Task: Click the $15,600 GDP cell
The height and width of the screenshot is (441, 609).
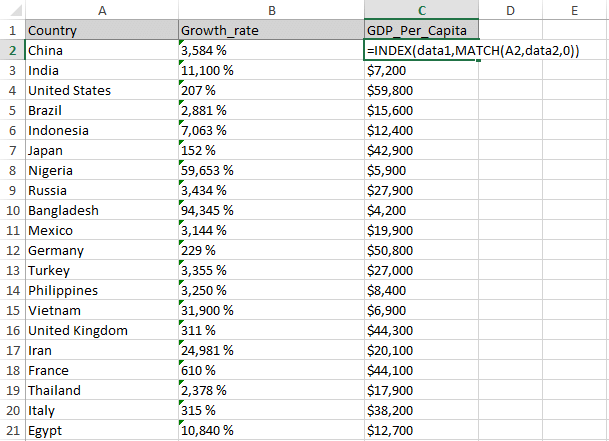Action: [421, 110]
